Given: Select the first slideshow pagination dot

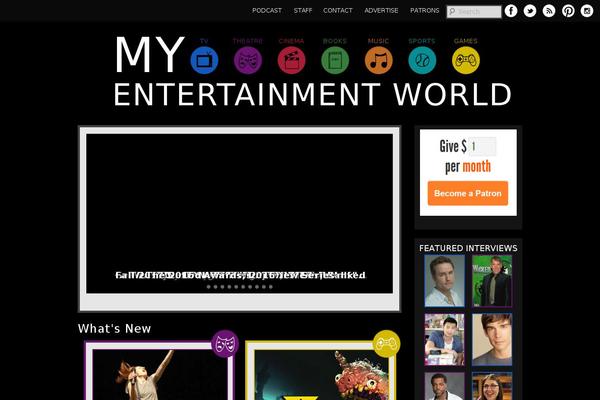Looking at the screenshot, I should [209, 287].
